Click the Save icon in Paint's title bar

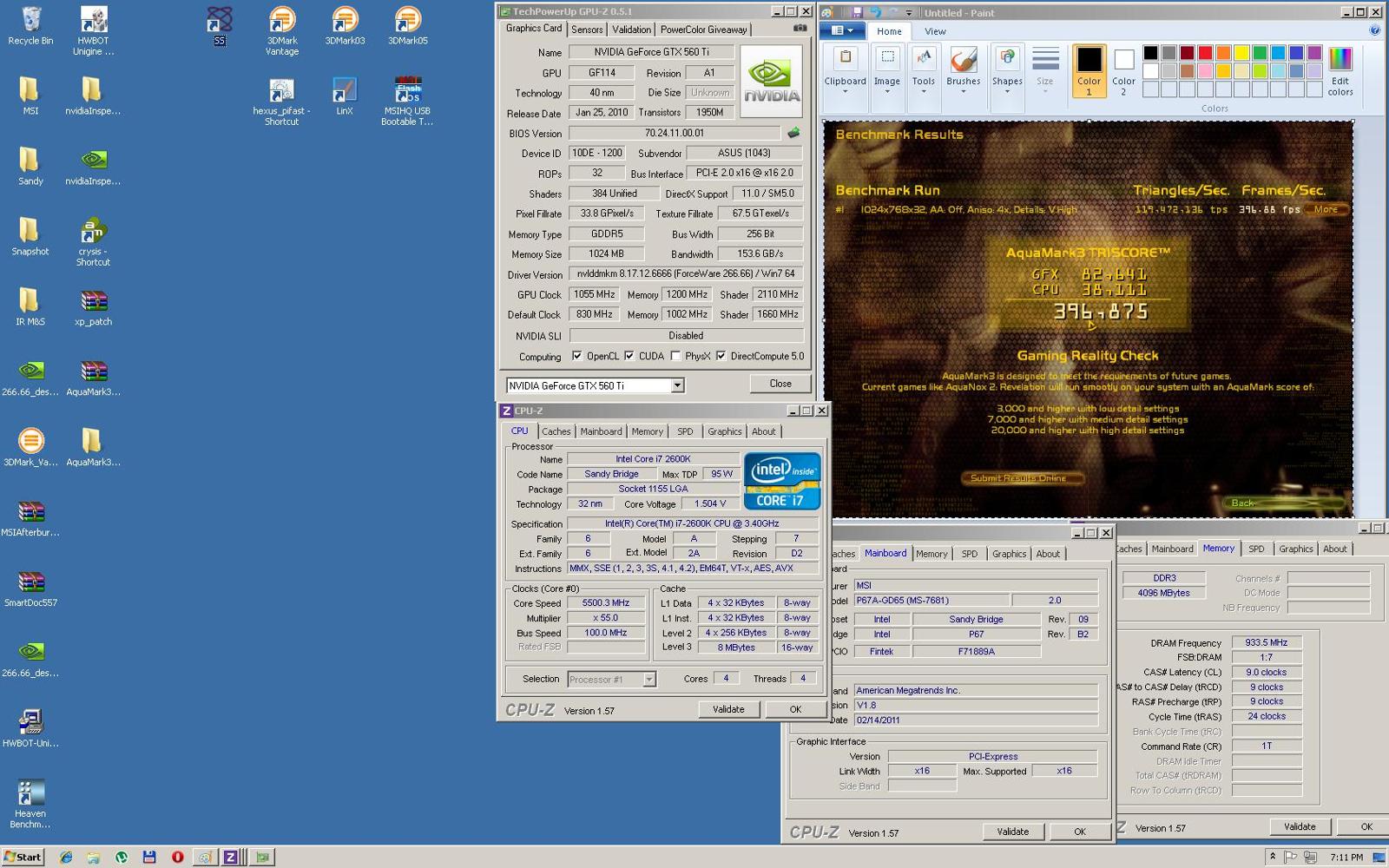856,12
